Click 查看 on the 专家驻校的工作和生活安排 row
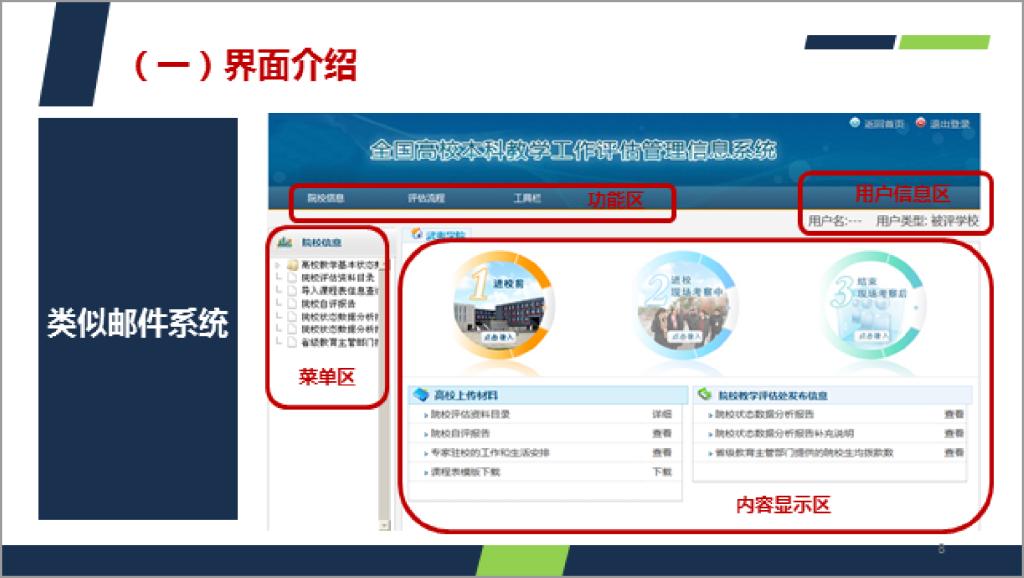 pyautogui.click(x=662, y=452)
